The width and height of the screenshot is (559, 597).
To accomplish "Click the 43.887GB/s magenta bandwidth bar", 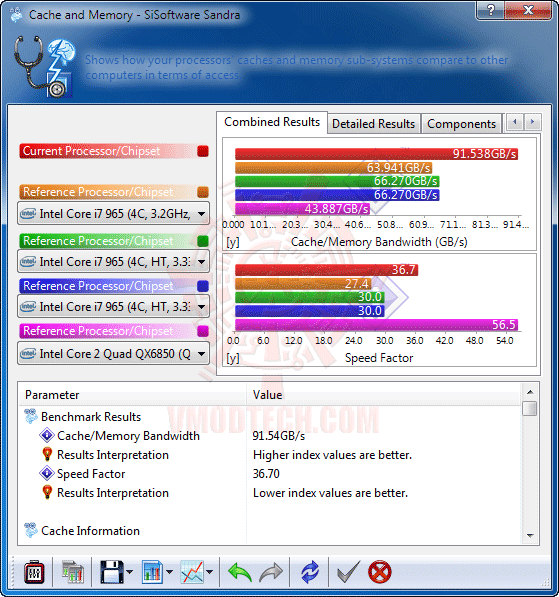I will tap(303, 209).
